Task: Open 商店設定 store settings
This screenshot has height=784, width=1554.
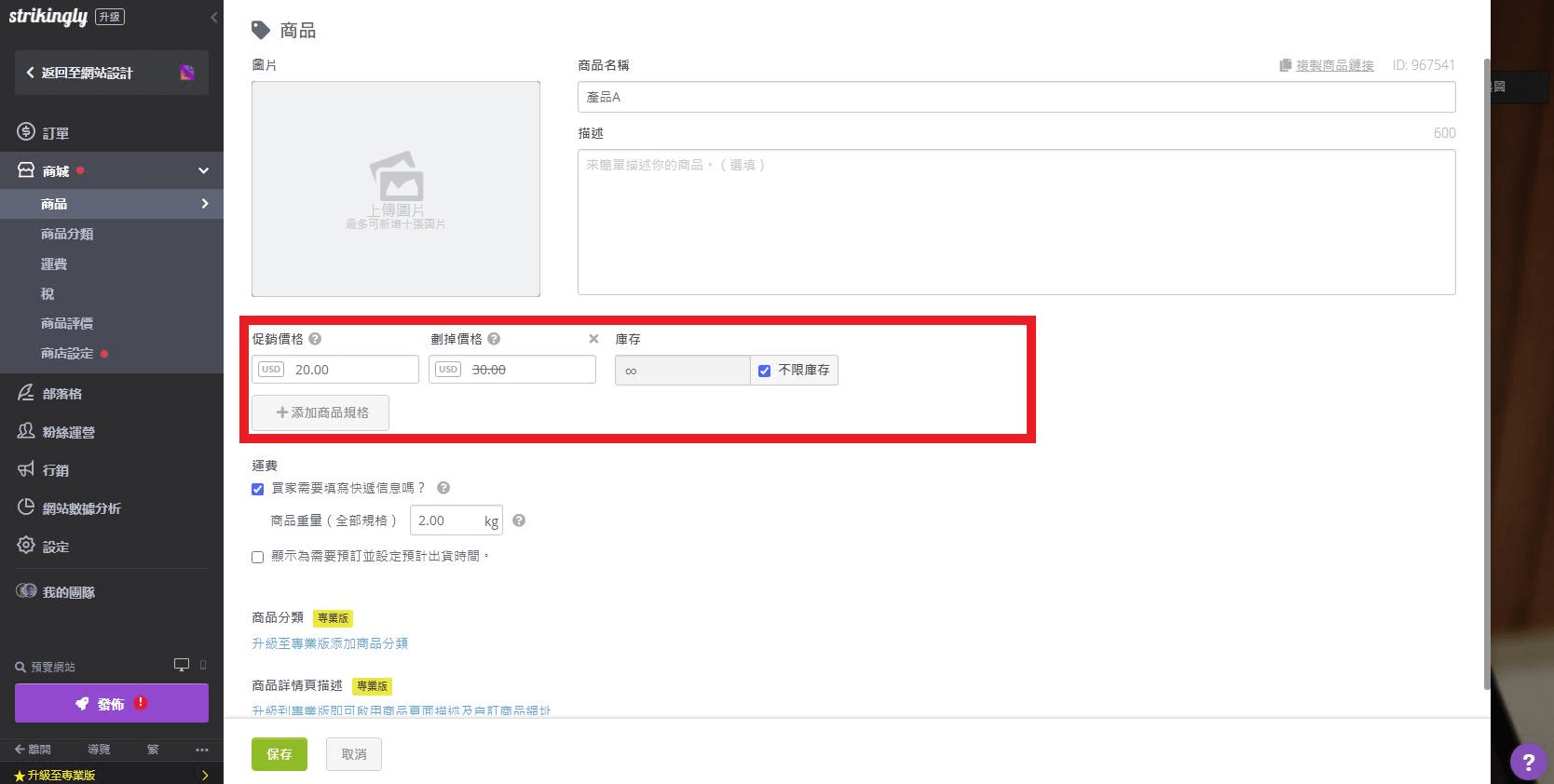Action: [x=67, y=353]
